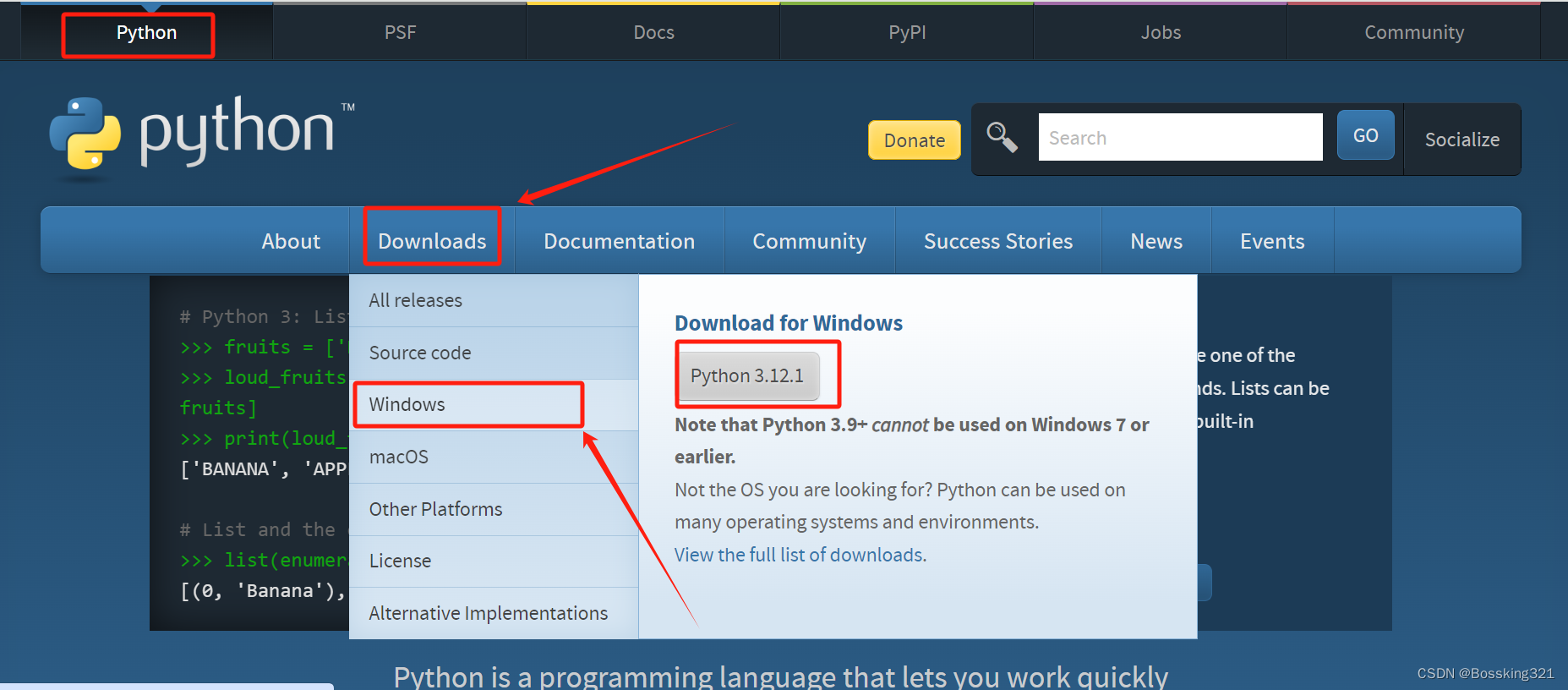Follow the 'View the full list of downloads' link

(800, 555)
